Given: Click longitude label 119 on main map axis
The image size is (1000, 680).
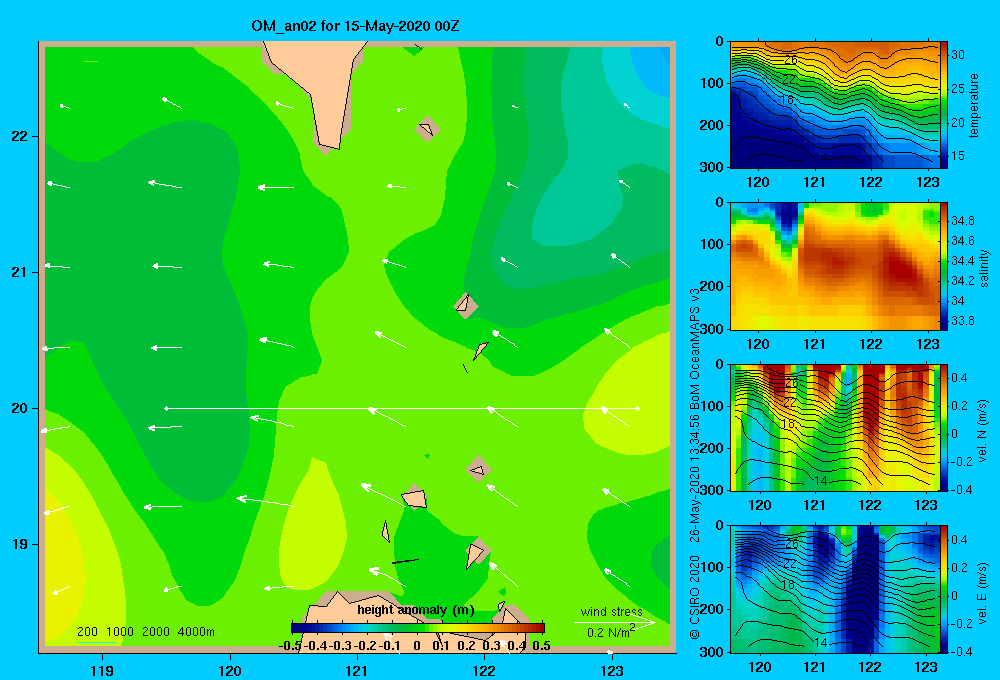Looking at the screenshot, I should pos(102,670).
